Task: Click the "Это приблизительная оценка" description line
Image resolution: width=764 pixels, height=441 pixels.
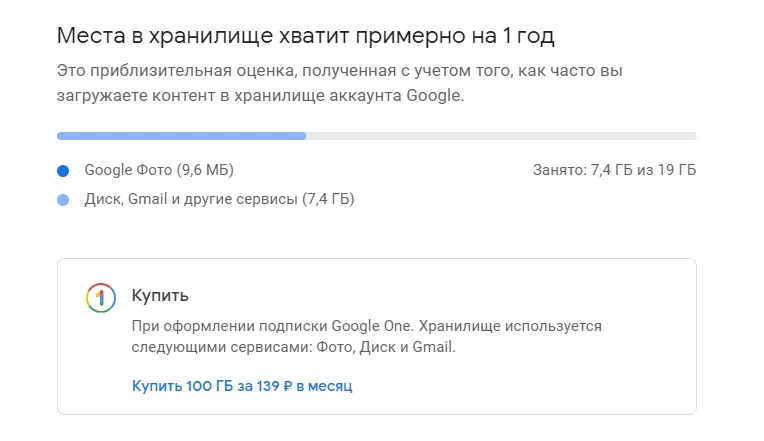Action: [200, 72]
